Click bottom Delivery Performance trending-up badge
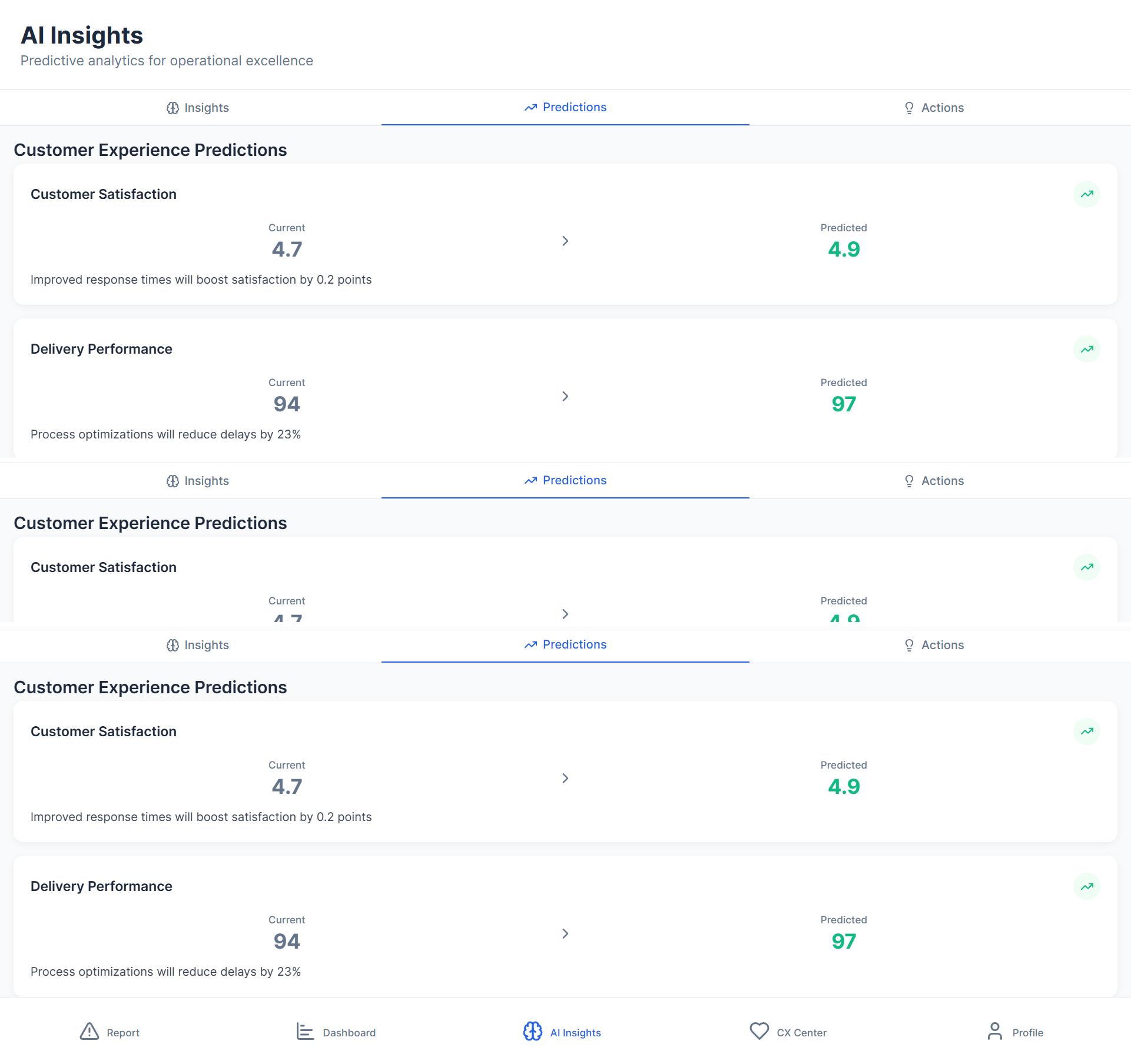Screen dimensions: 1131x1064 point(1087,886)
